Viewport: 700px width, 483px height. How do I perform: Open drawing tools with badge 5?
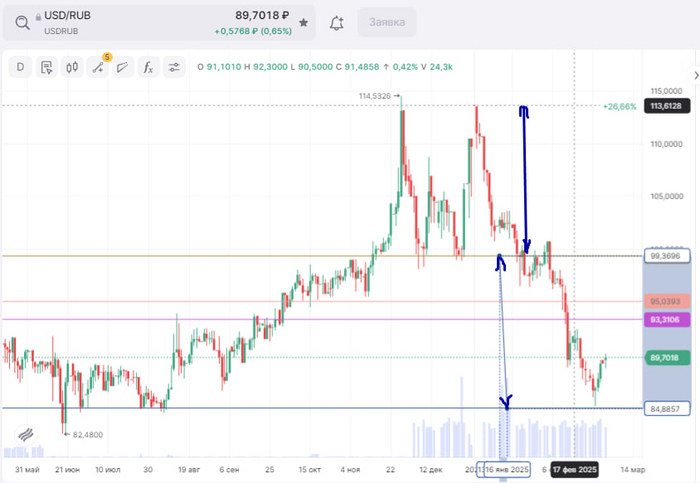(x=98, y=67)
